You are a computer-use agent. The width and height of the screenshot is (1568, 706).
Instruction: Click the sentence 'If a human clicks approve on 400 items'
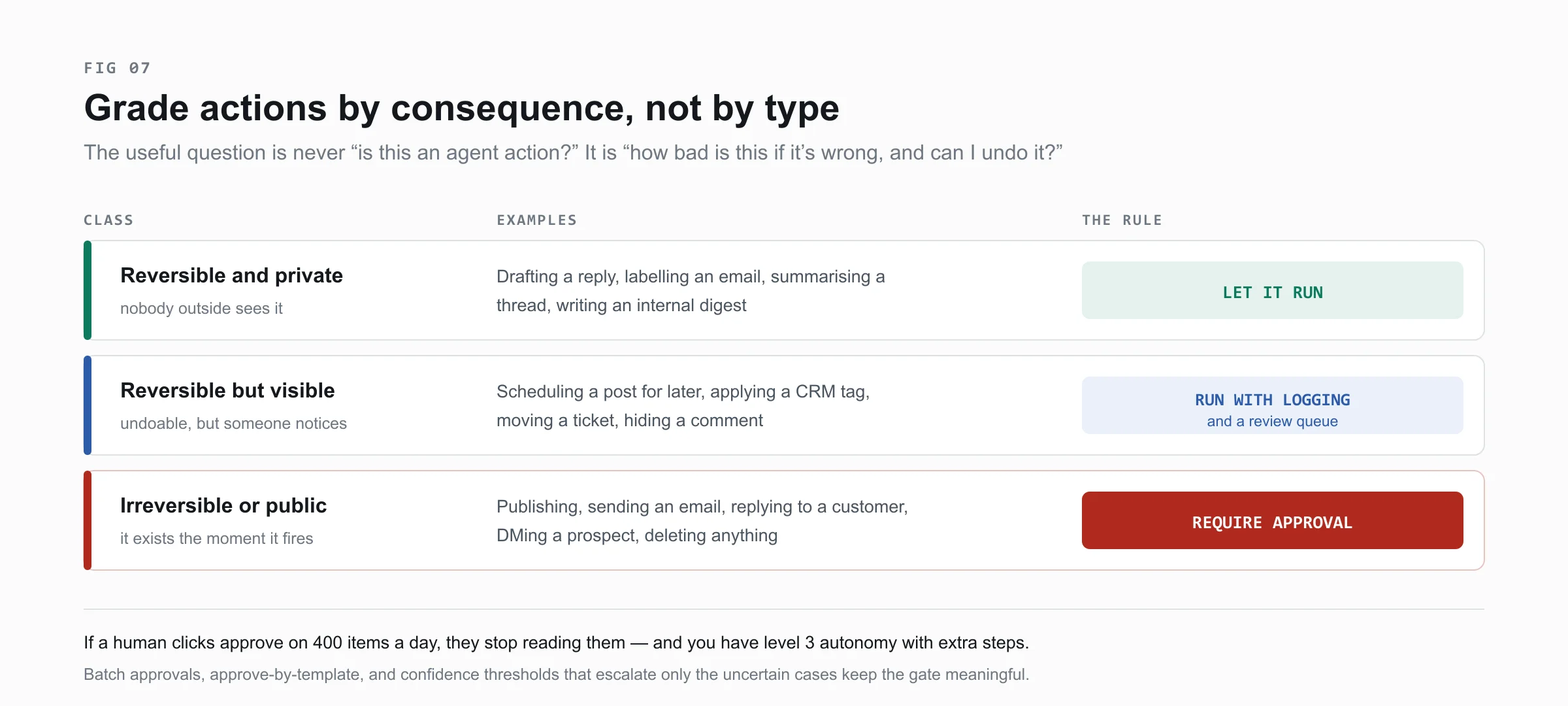click(x=556, y=643)
